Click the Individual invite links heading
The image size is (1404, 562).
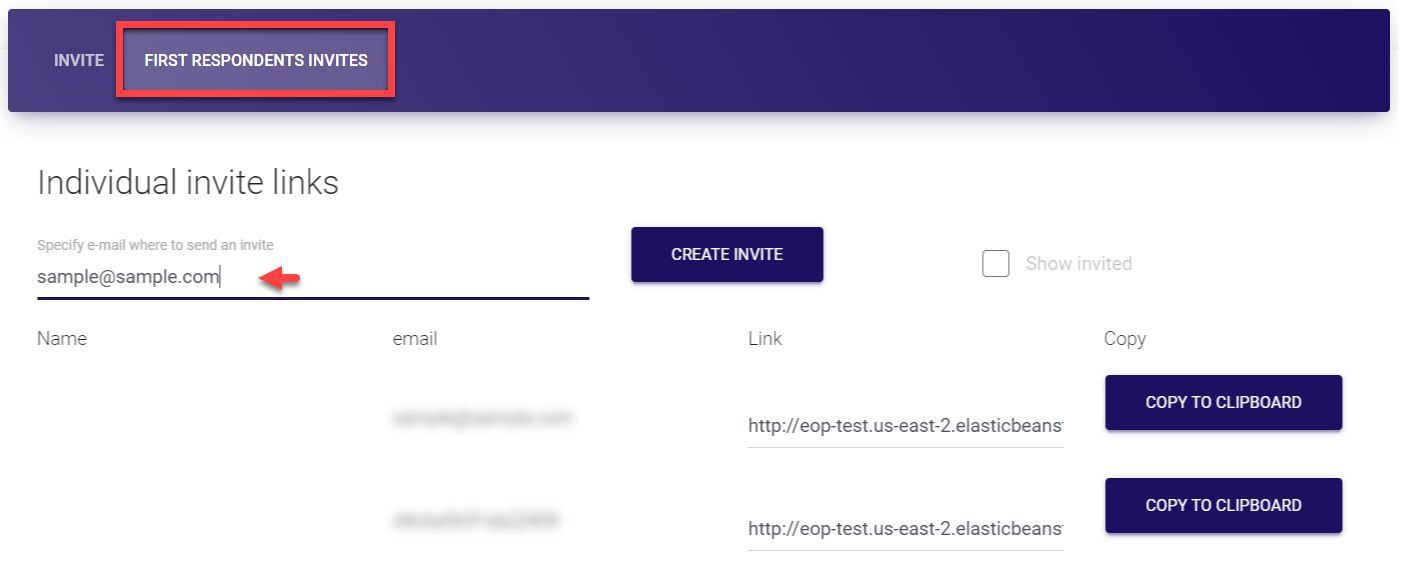click(188, 183)
